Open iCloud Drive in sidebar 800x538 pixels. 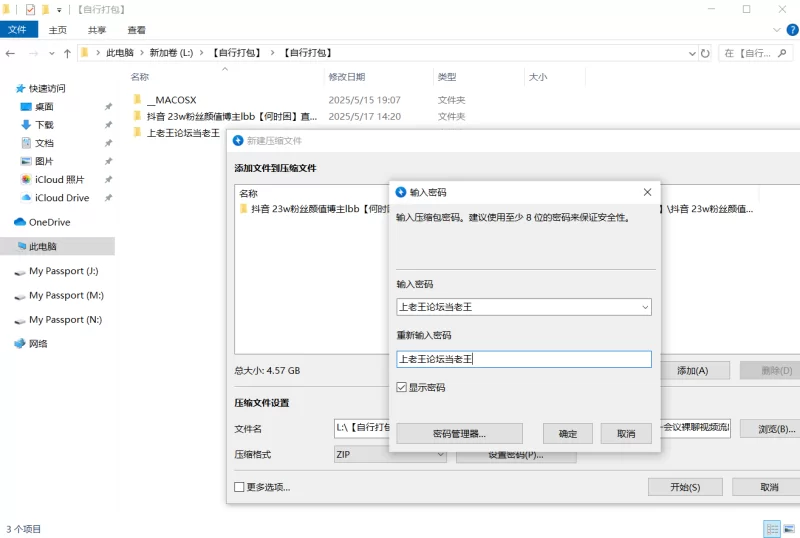(61, 198)
